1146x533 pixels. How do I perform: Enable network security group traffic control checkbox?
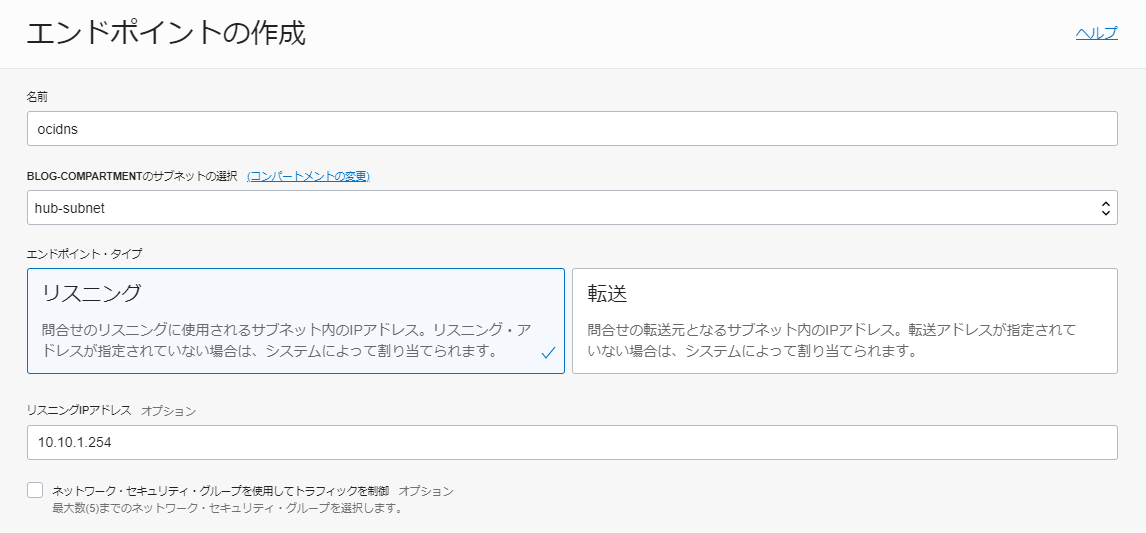point(35,491)
